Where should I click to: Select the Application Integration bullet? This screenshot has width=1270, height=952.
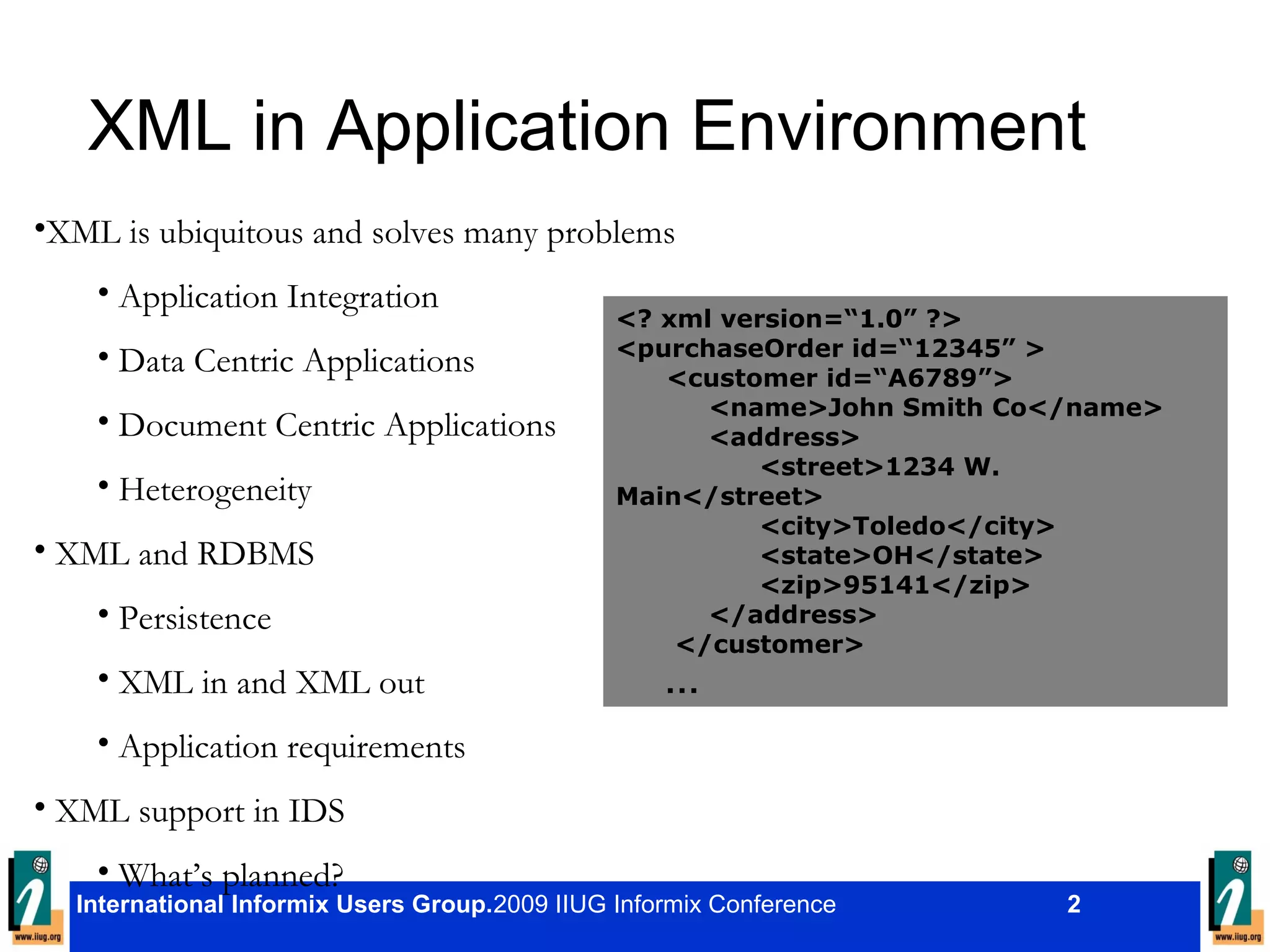(x=278, y=297)
